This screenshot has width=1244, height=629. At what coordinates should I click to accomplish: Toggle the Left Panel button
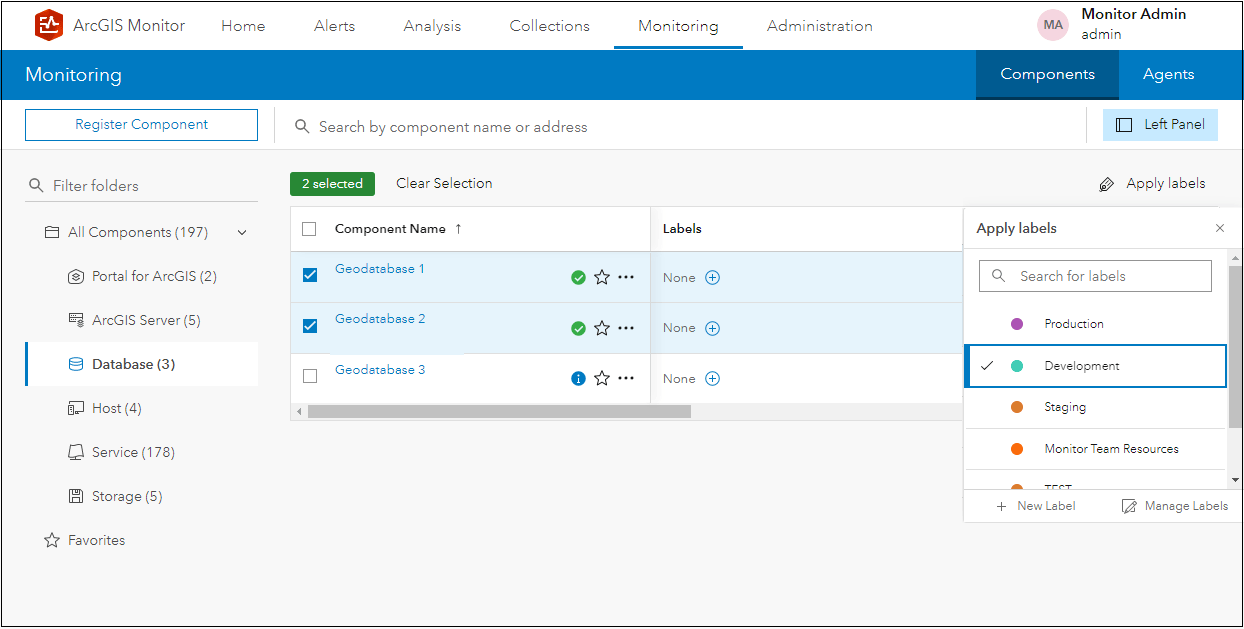click(1160, 125)
